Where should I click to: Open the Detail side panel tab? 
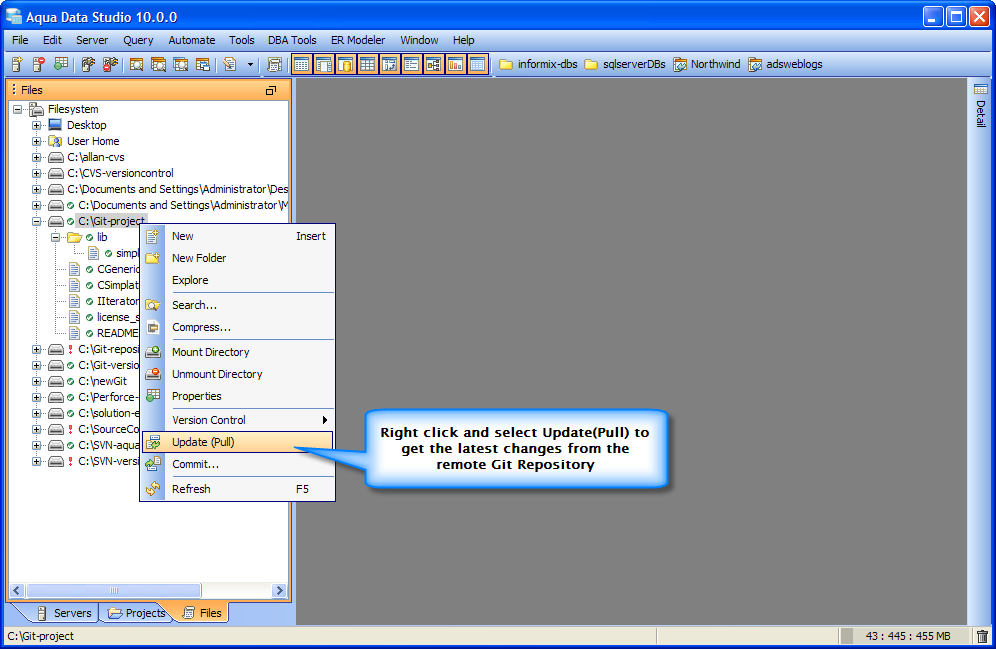[981, 106]
